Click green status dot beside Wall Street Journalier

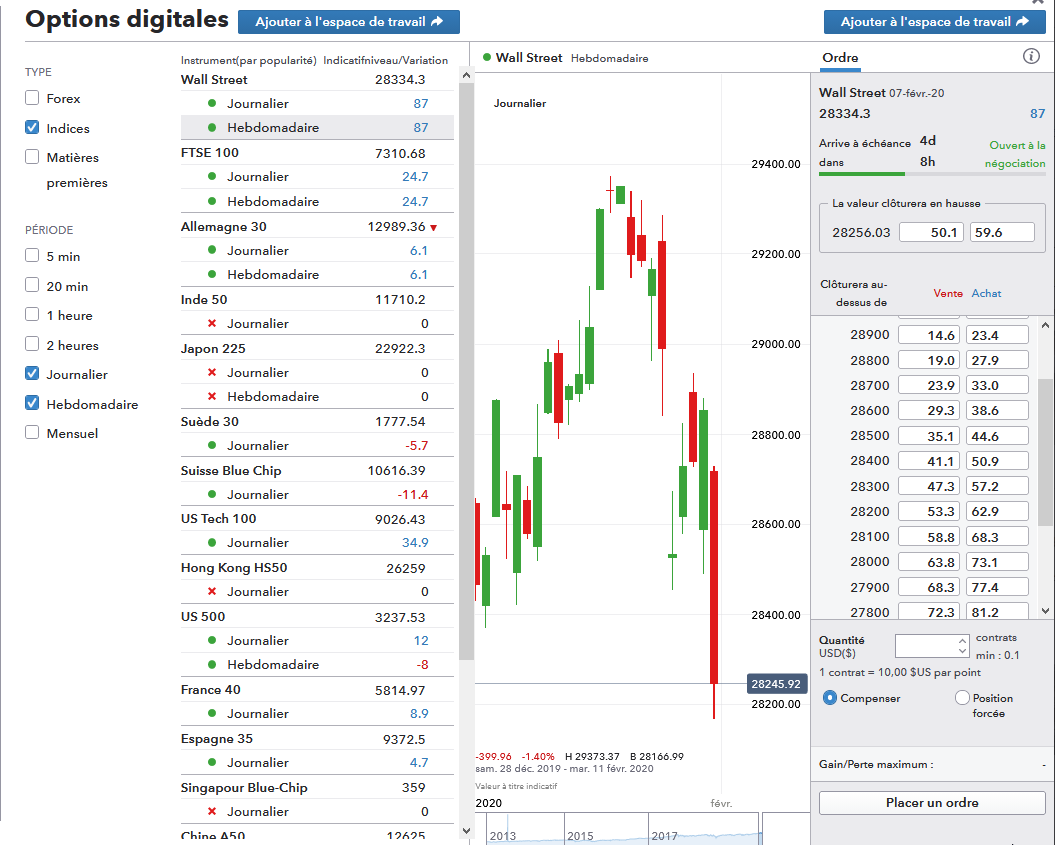[212, 104]
